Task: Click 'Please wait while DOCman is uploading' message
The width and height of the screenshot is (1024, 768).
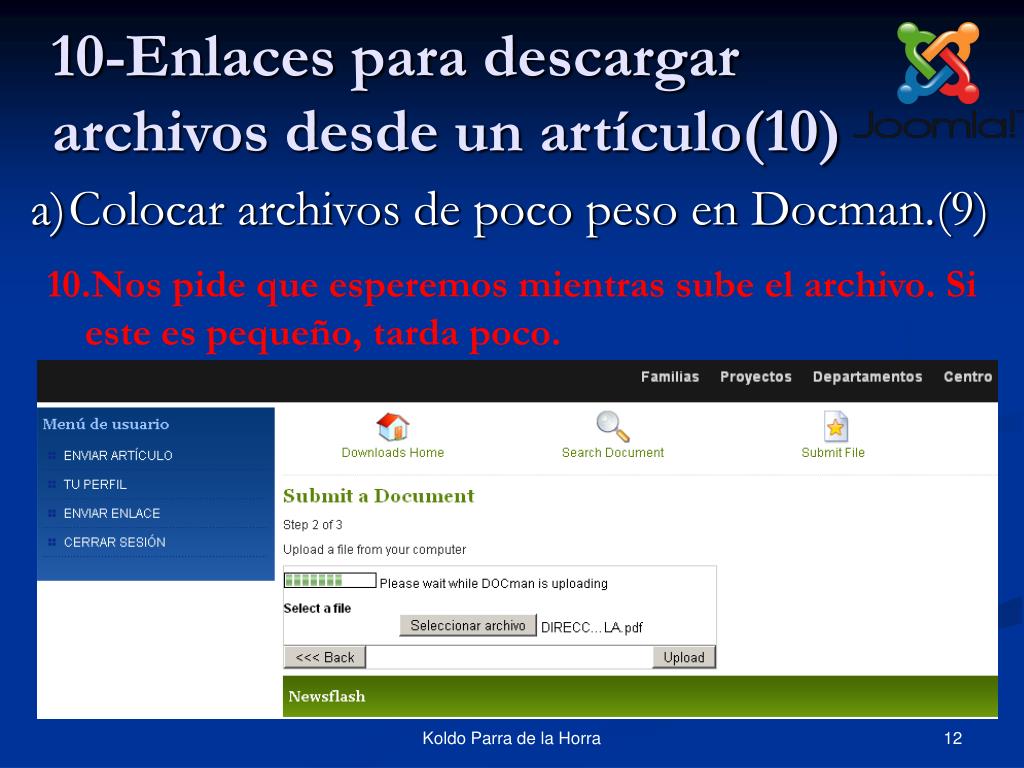Action: click(494, 583)
